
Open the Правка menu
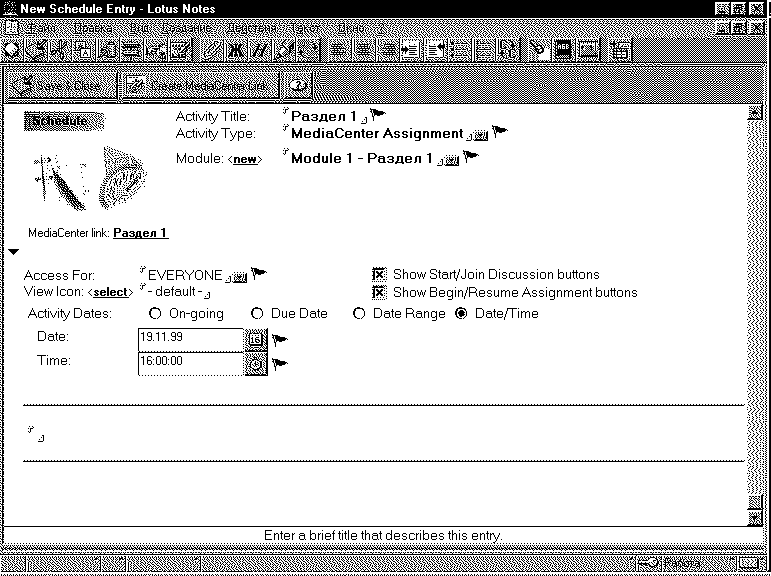93,28
